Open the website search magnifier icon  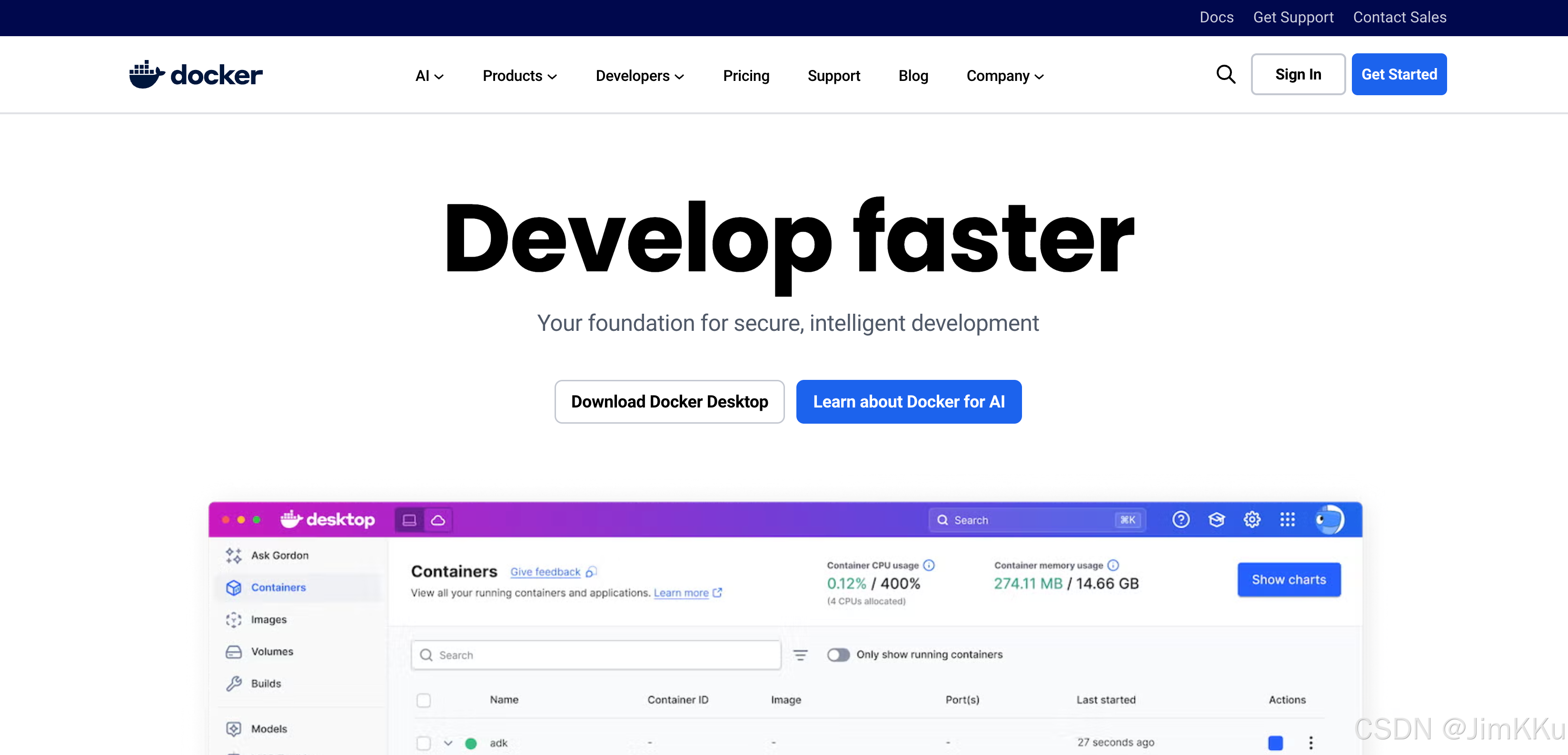coord(1225,74)
